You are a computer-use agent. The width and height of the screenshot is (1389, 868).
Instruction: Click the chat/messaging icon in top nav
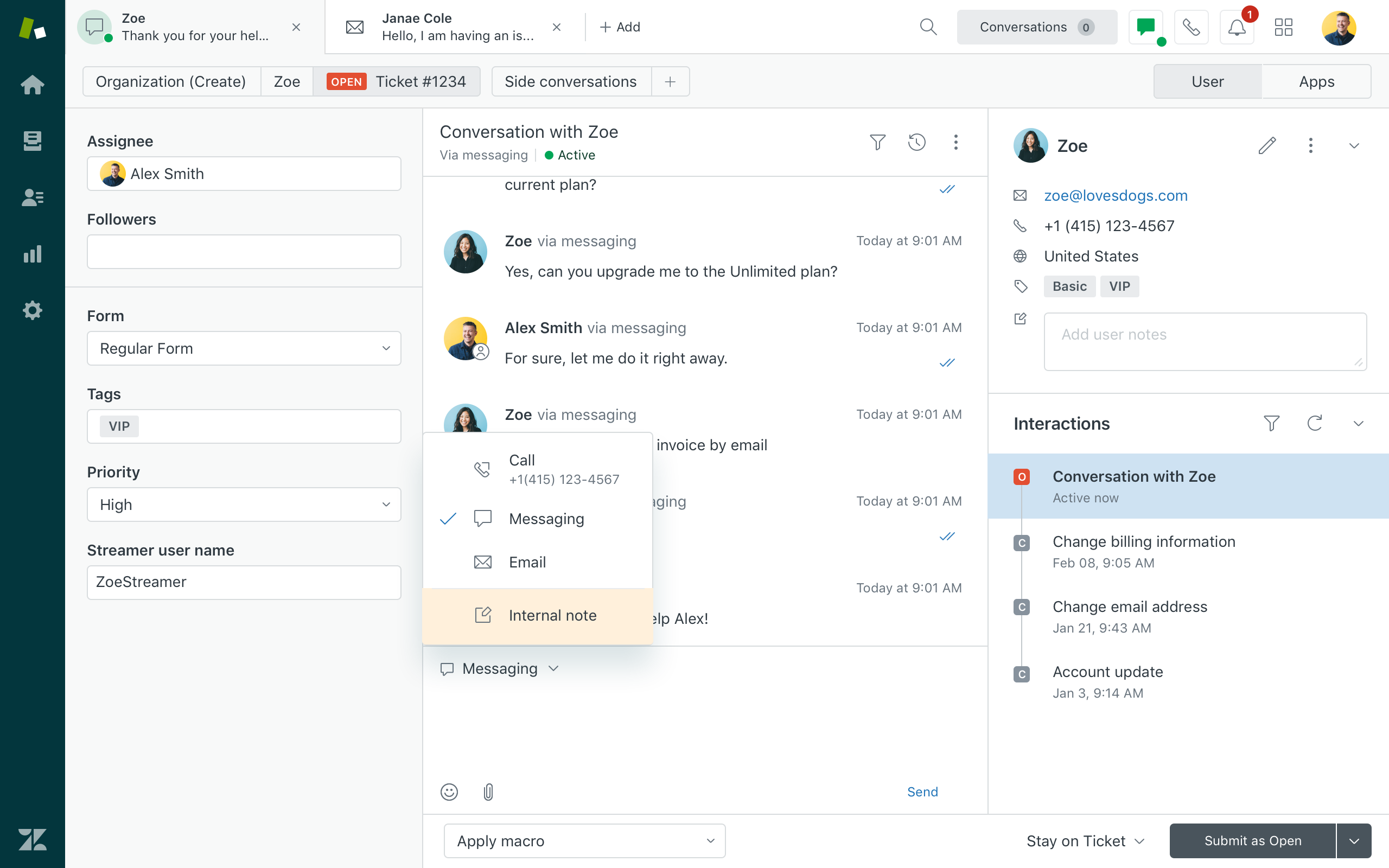tap(1148, 27)
